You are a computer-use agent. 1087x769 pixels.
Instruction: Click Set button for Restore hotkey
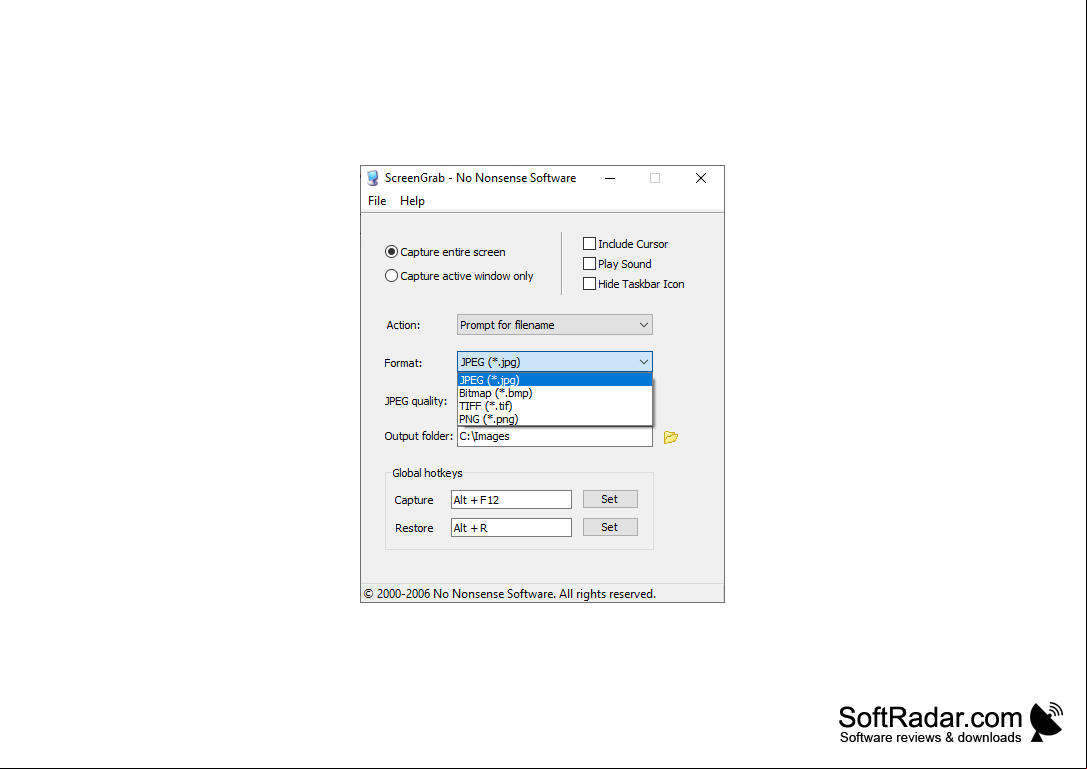click(610, 527)
